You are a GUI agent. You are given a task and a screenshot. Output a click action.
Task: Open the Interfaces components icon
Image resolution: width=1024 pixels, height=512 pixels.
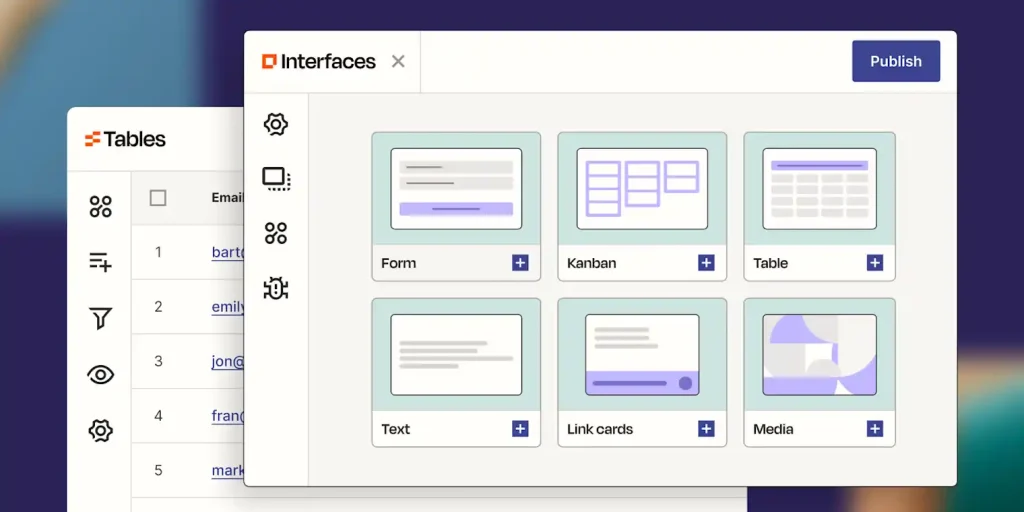pyautogui.click(x=276, y=233)
